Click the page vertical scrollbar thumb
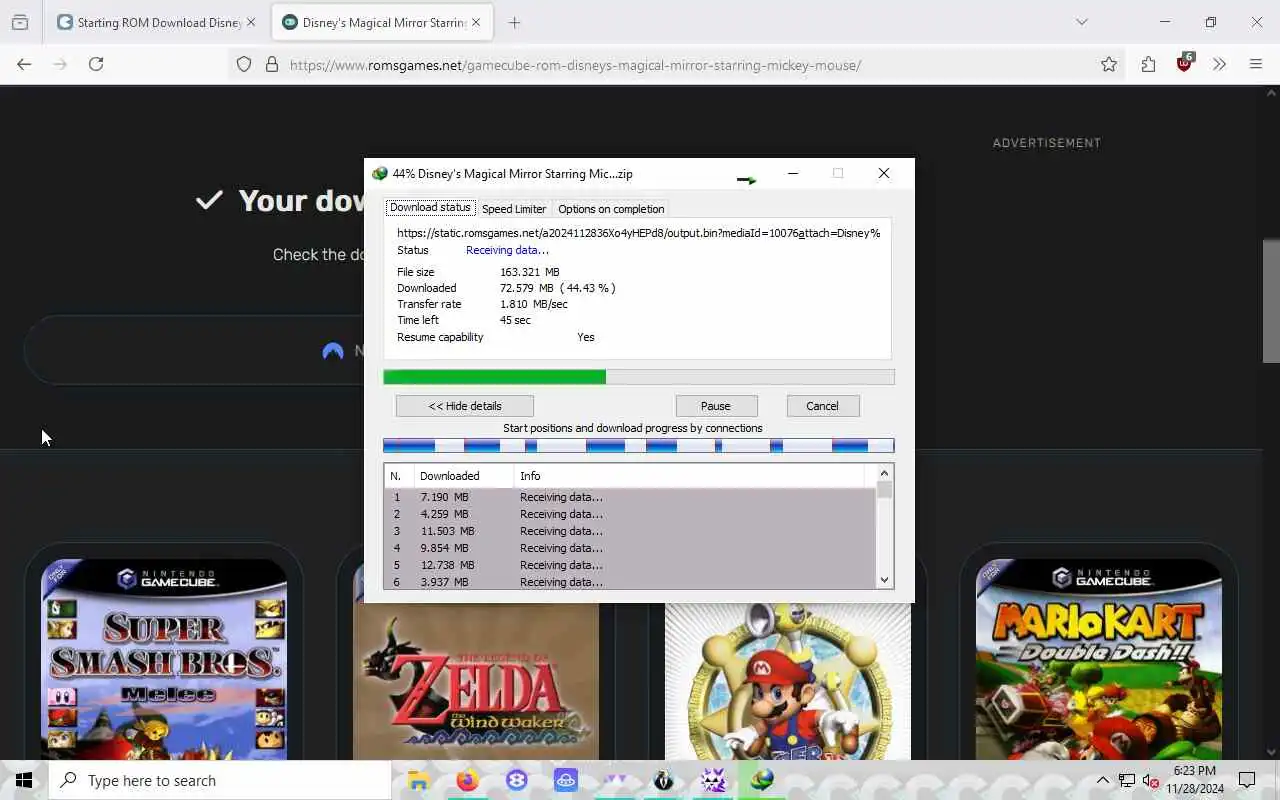 point(1271,300)
